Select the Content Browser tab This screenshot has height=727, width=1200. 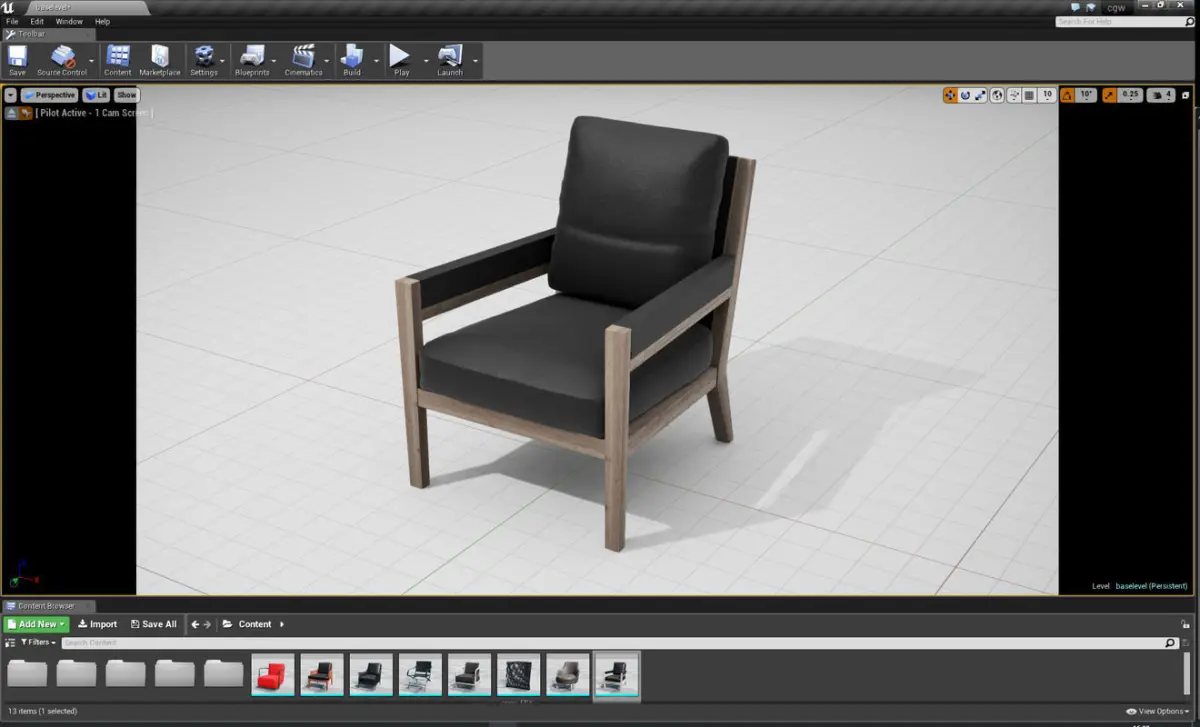point(50,606)
